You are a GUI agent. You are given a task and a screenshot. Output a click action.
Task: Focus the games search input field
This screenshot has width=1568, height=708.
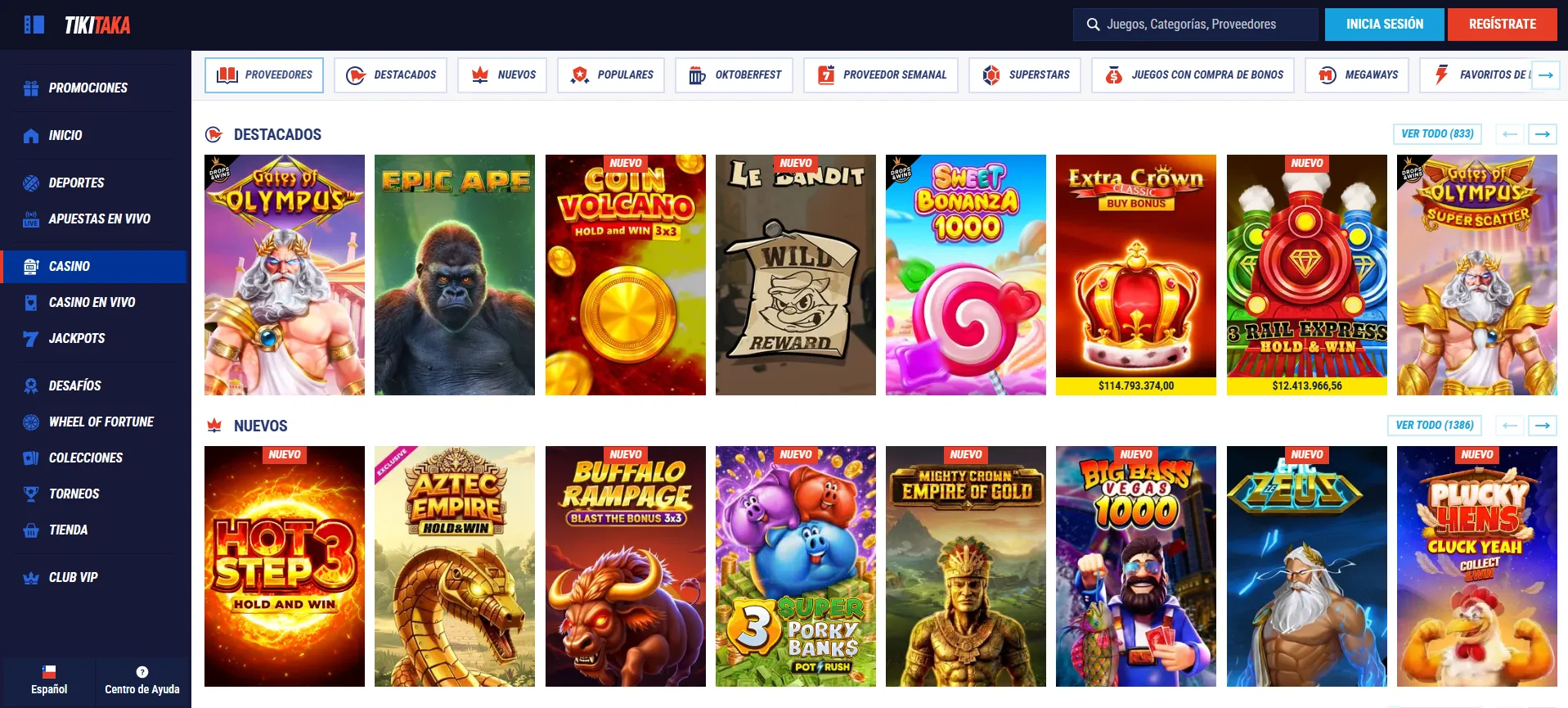pyautogui.click(x=1195, y=25)
